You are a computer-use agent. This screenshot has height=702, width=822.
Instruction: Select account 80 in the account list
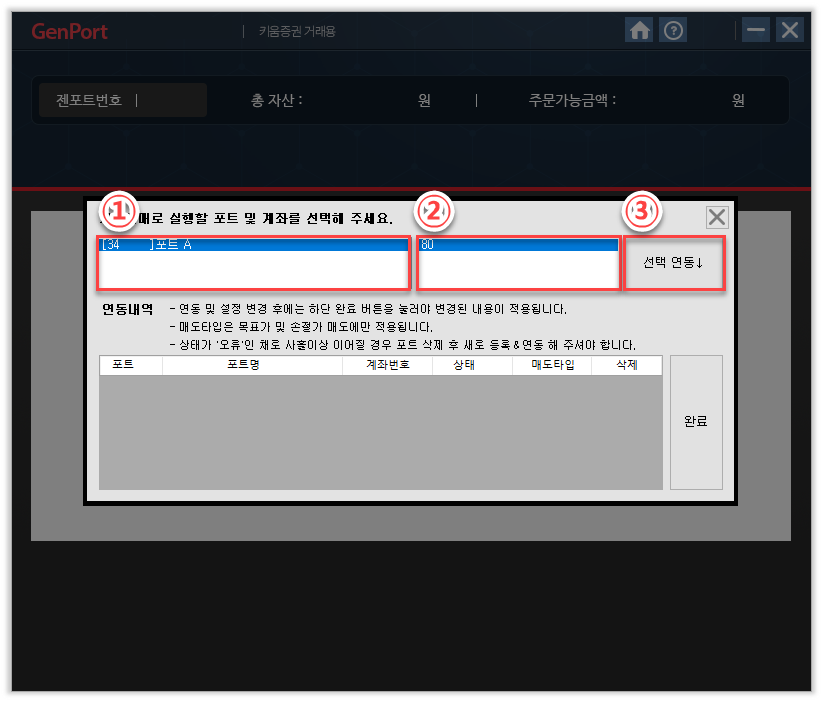tap(518, 245)
